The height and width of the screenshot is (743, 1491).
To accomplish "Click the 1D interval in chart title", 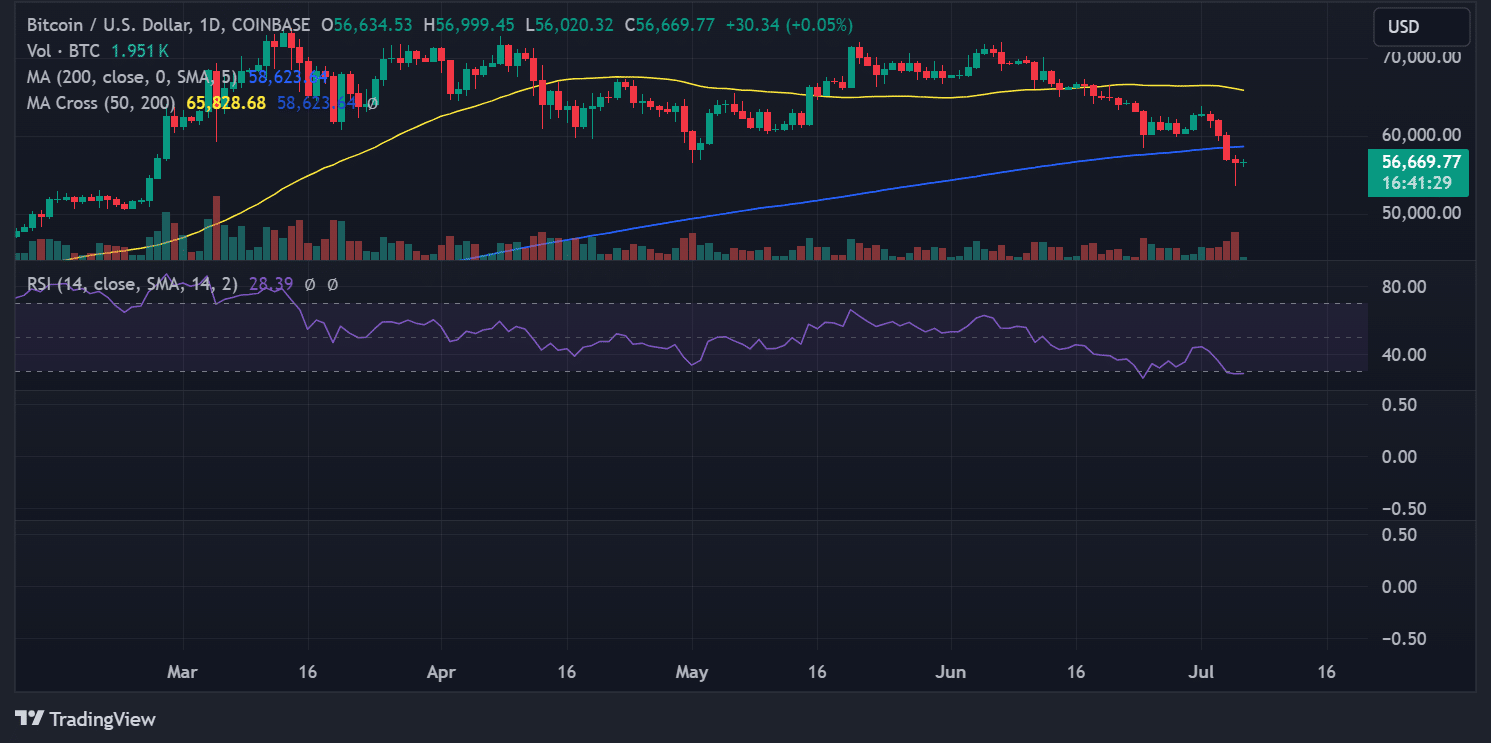I will [x=214, y=25].
